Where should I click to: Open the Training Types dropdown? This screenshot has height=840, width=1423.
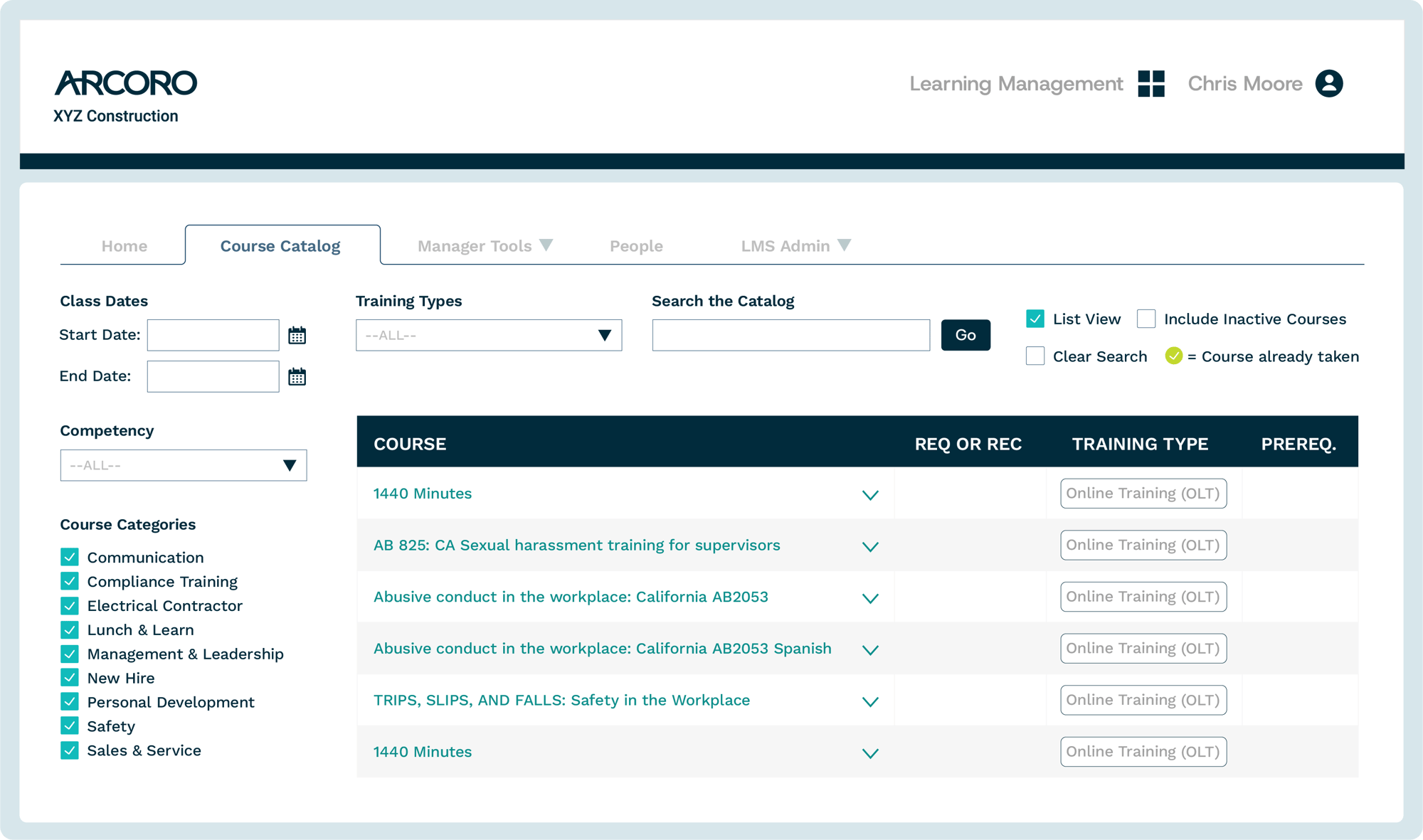(489, 335)
